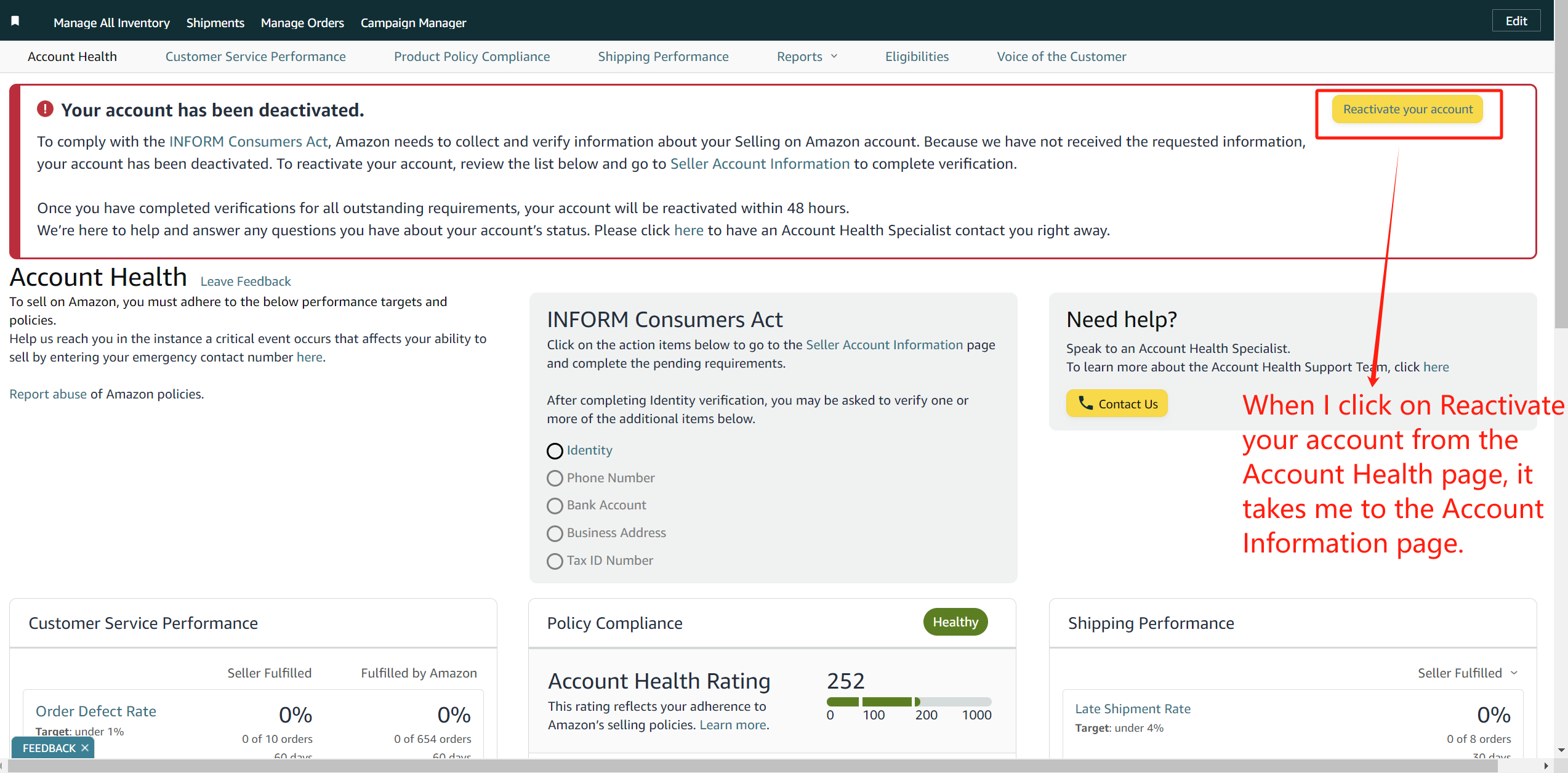Click the phone icon on Contact Us

pyautogui.click(x=1085, y=403)
